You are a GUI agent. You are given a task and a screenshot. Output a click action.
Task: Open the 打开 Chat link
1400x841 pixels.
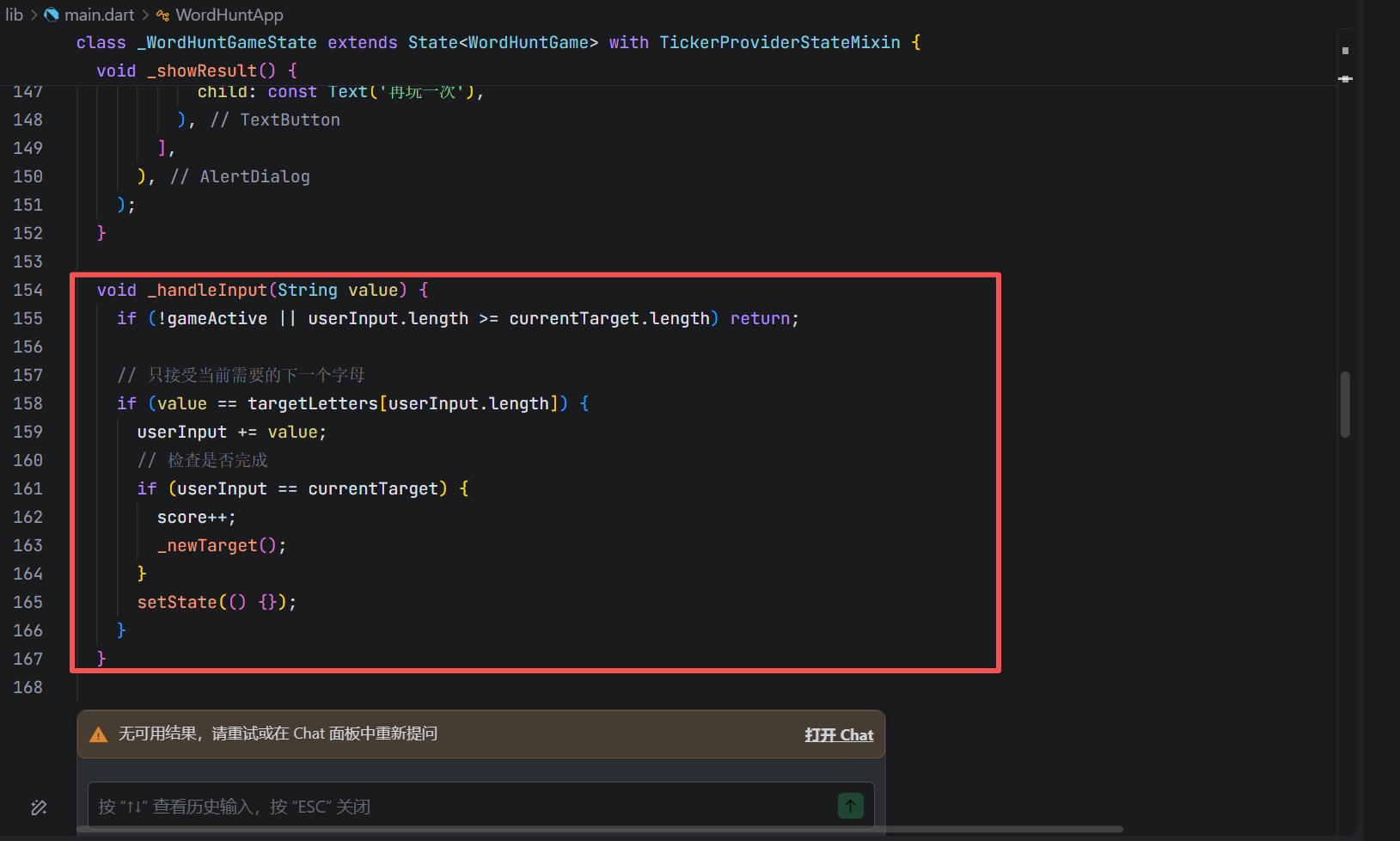click(x=839, y=734)
